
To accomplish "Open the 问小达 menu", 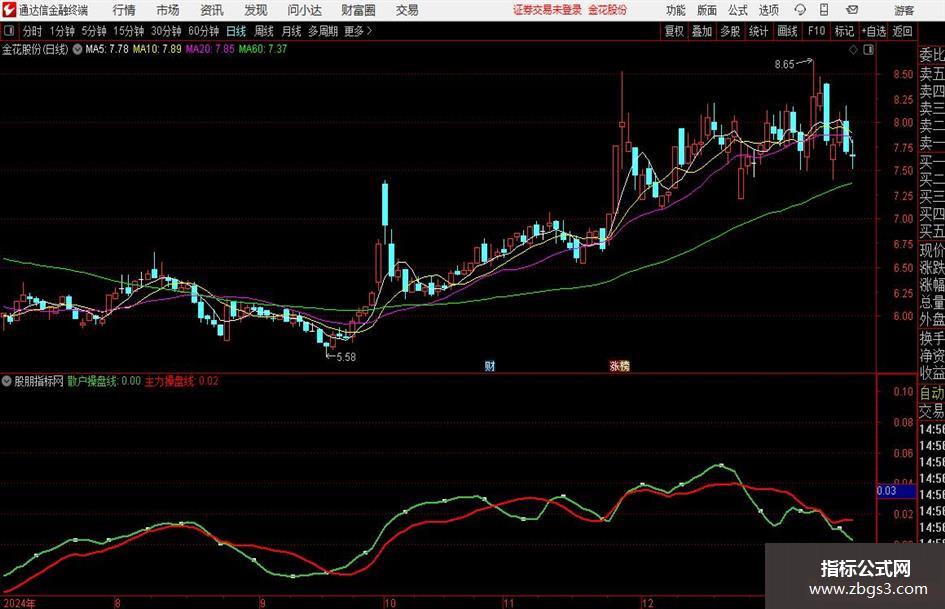I will click(x=304, y=10).
